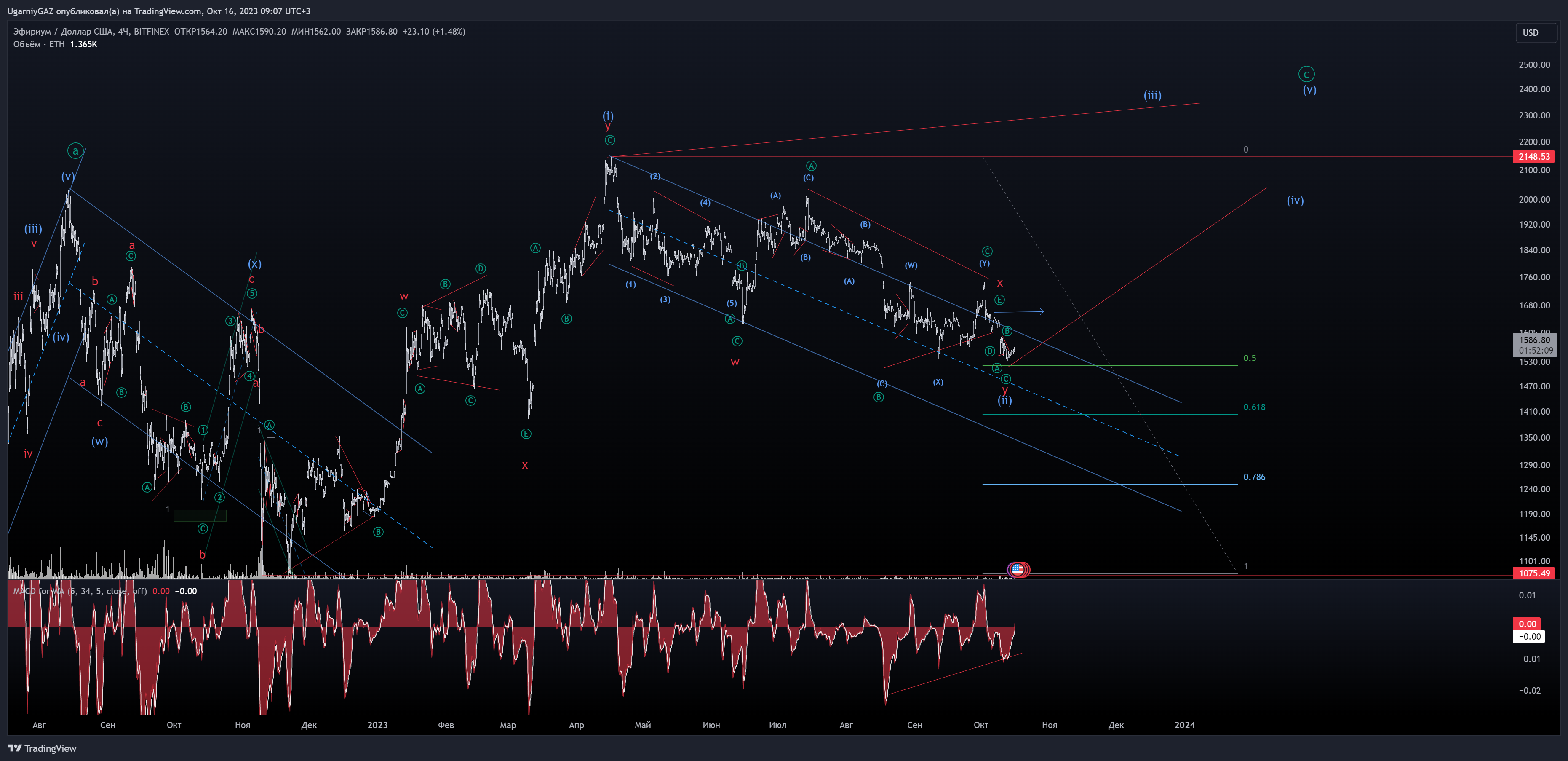Screen dimensions: 1568x761
Task: Click the 0.5 Fibonacci level label
Action: pos(1250,358)
